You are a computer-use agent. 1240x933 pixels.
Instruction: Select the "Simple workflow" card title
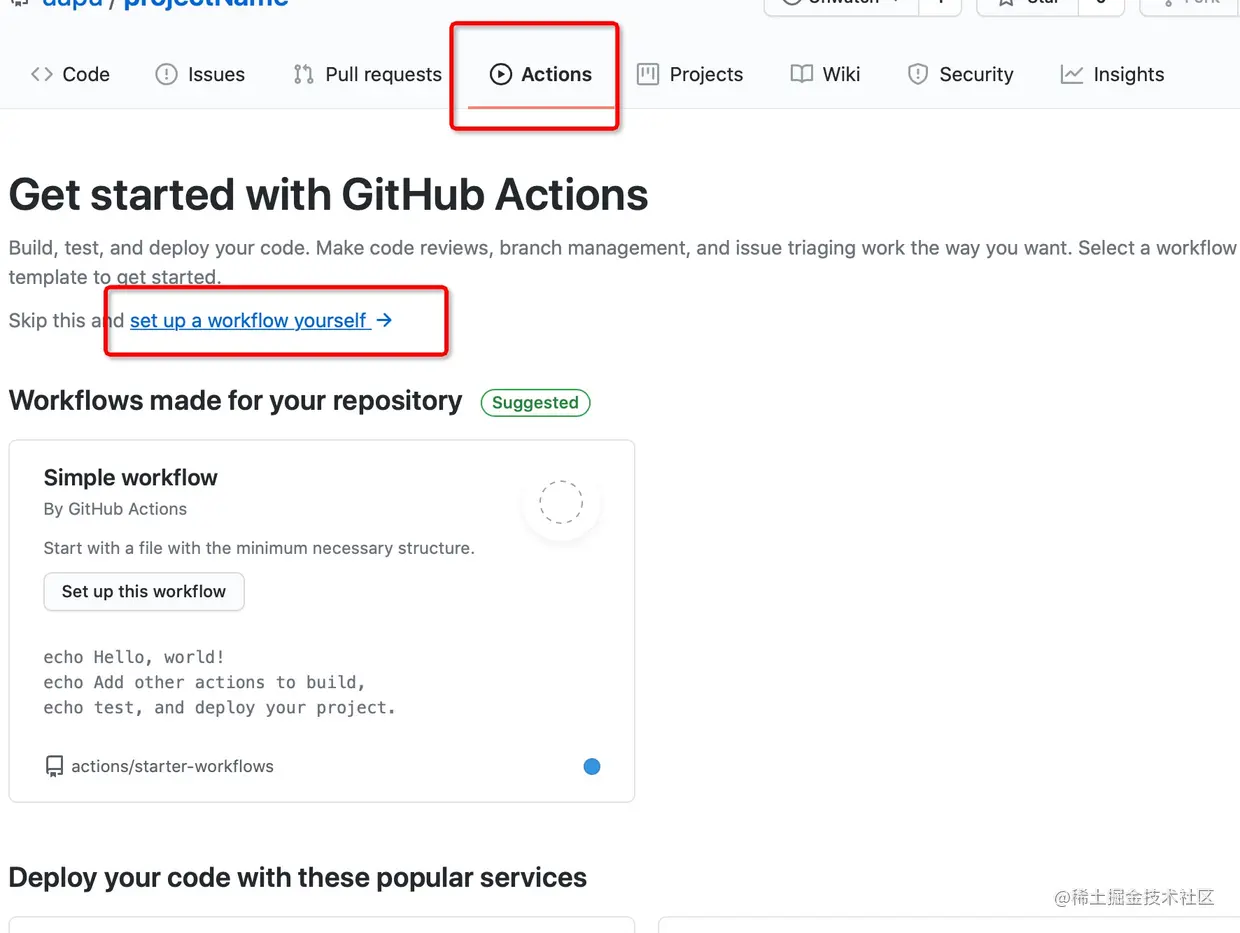[131, 478]
